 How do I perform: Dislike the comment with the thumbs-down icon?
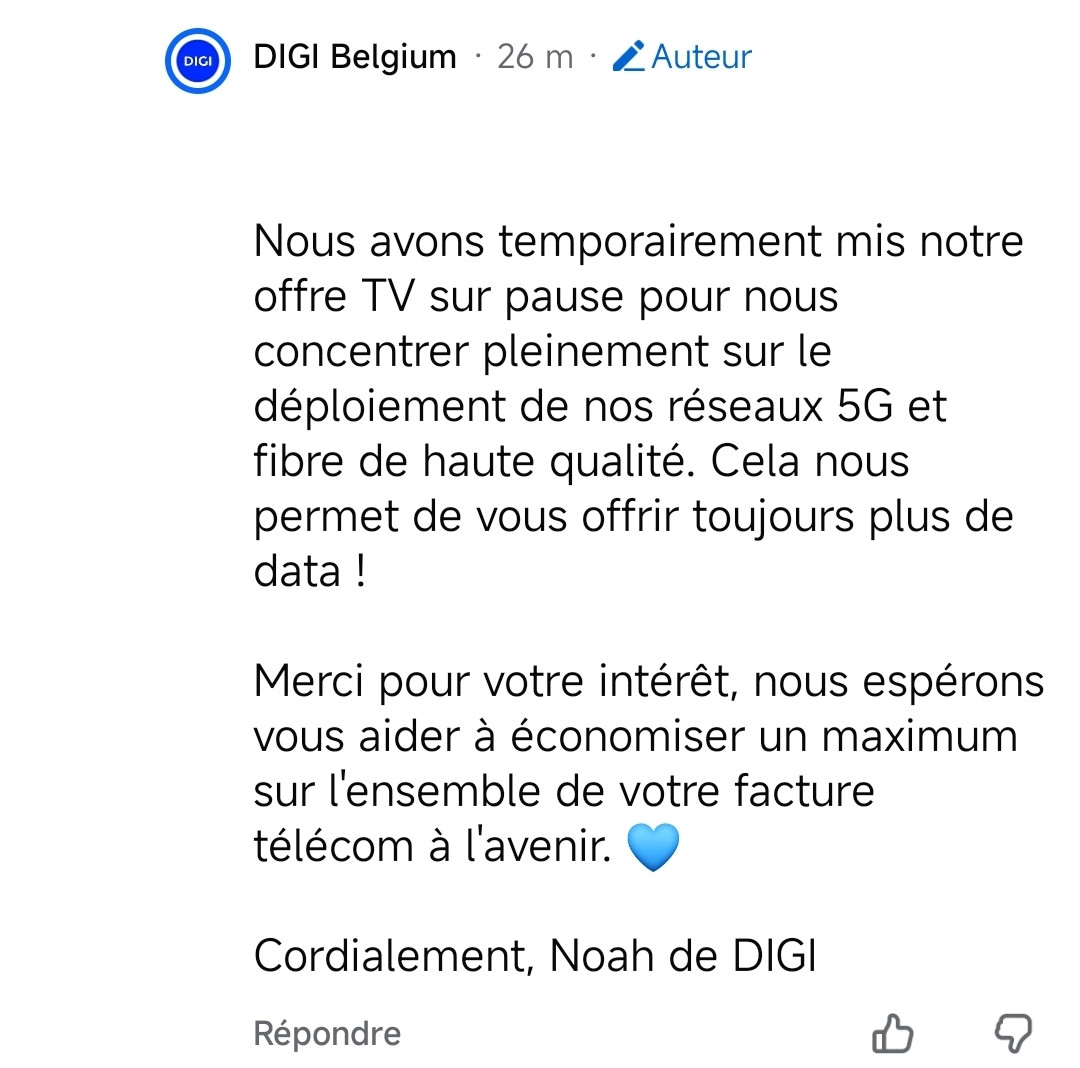point(1012,1033)
